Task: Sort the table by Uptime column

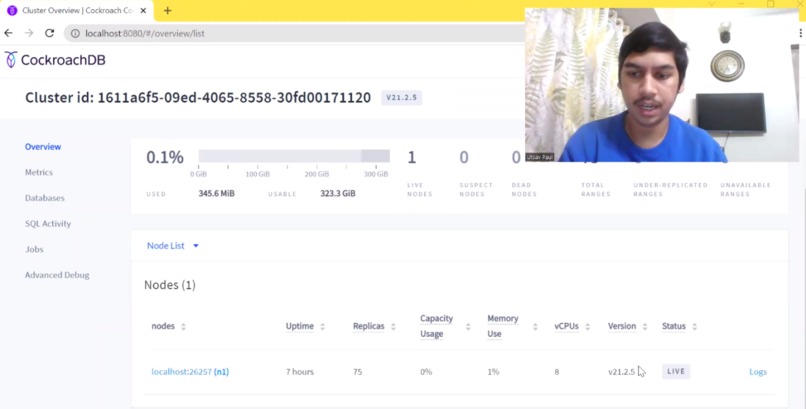Action: click(305, 326)
